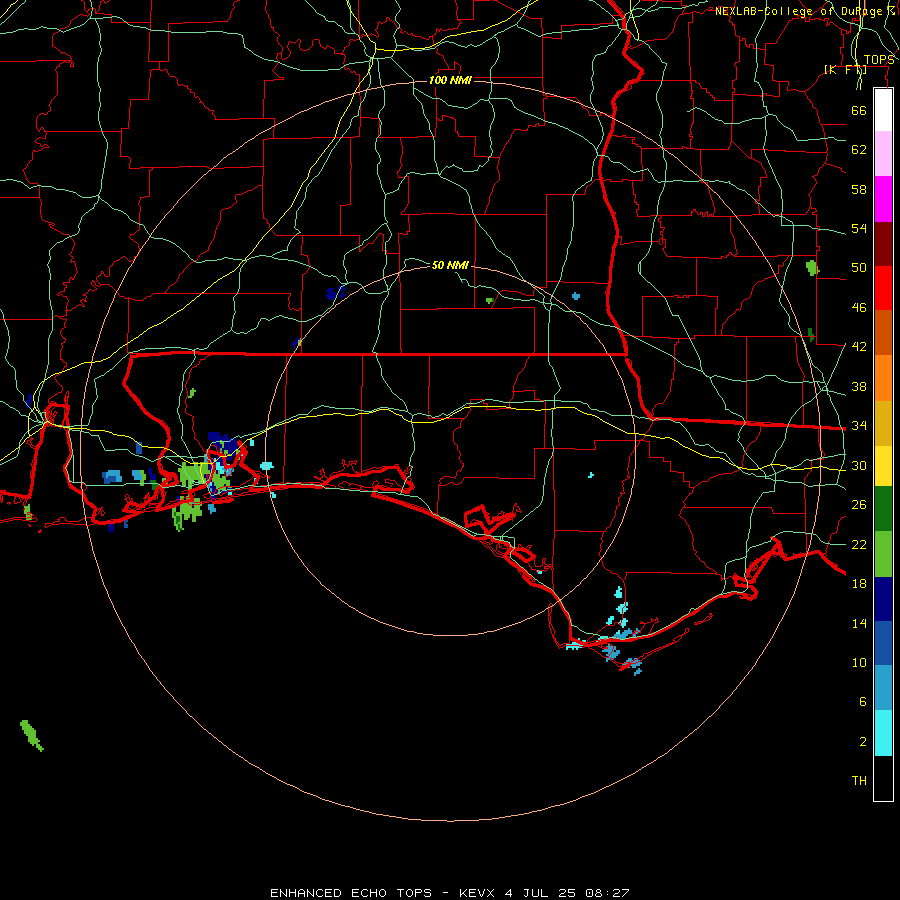Click legend value 50
900x900 pixels.
pyautogui.click(x=859, y=268)
